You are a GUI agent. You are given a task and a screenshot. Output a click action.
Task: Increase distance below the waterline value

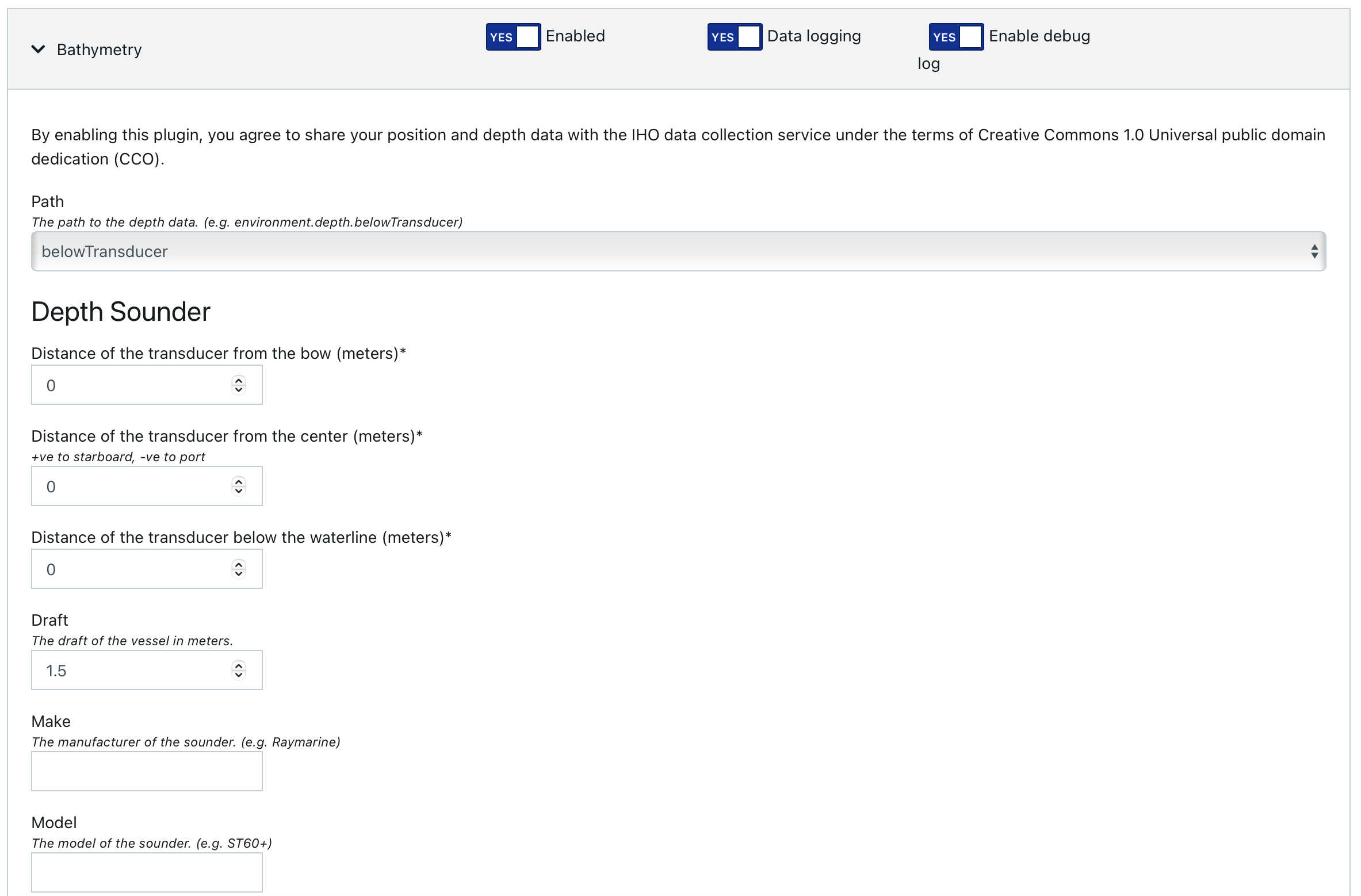(x=239, y=564)
